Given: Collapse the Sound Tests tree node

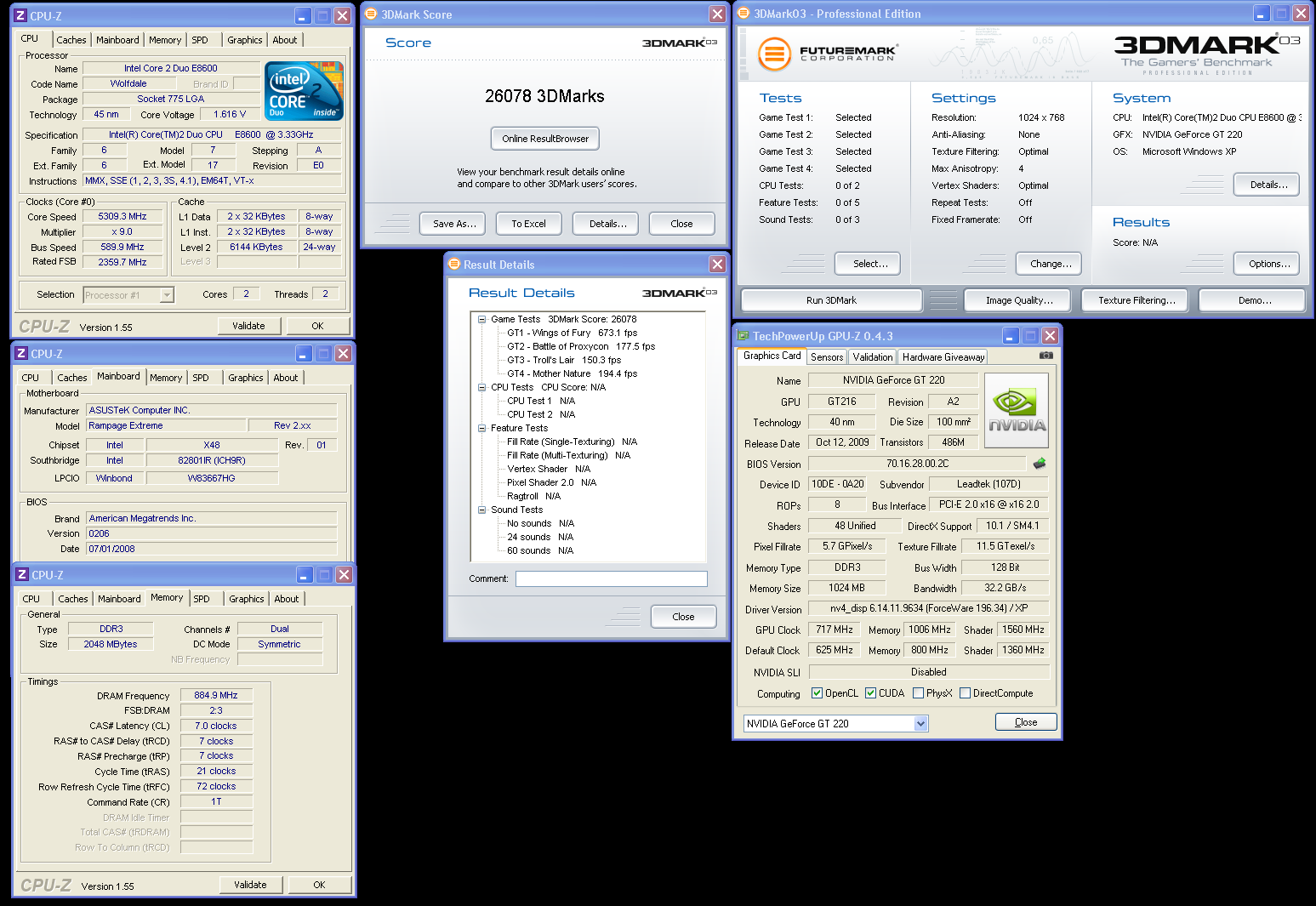Looking at the screenshot, I should pos(481,510).
